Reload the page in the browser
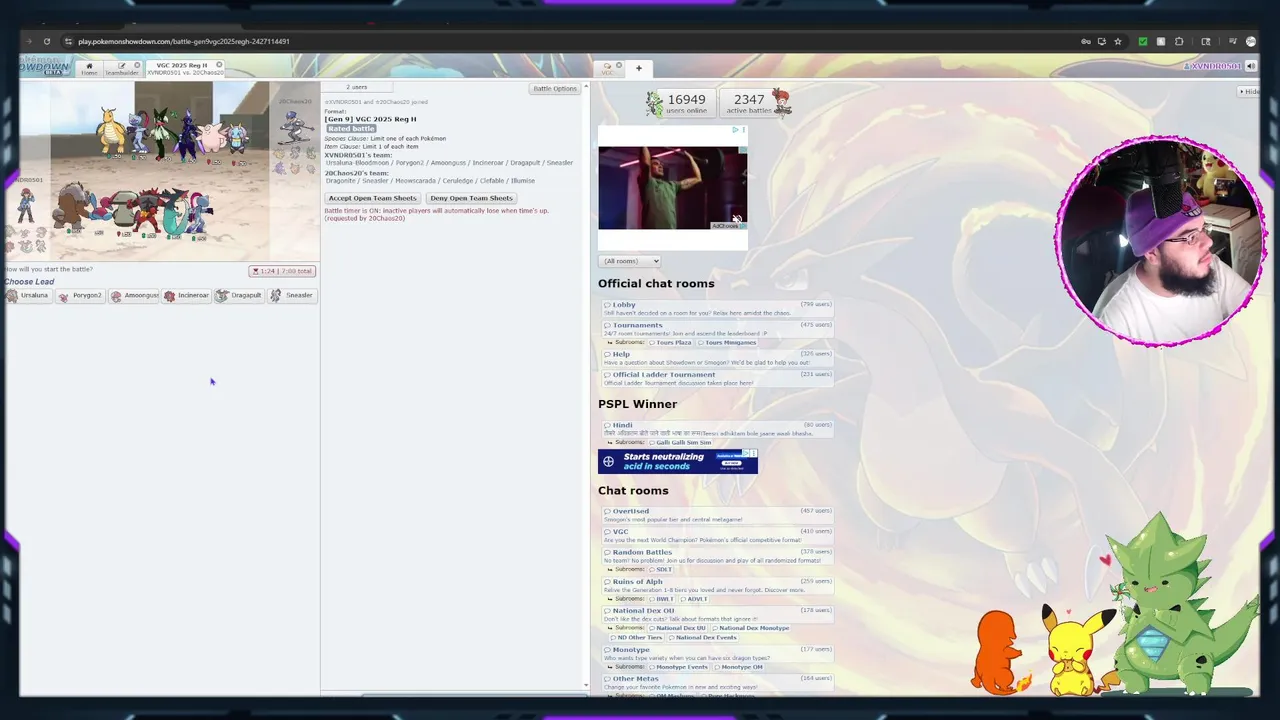Image resolution: width=1280 pixels, height=720 pixels. pyautogui.click(x=46, y=41)
